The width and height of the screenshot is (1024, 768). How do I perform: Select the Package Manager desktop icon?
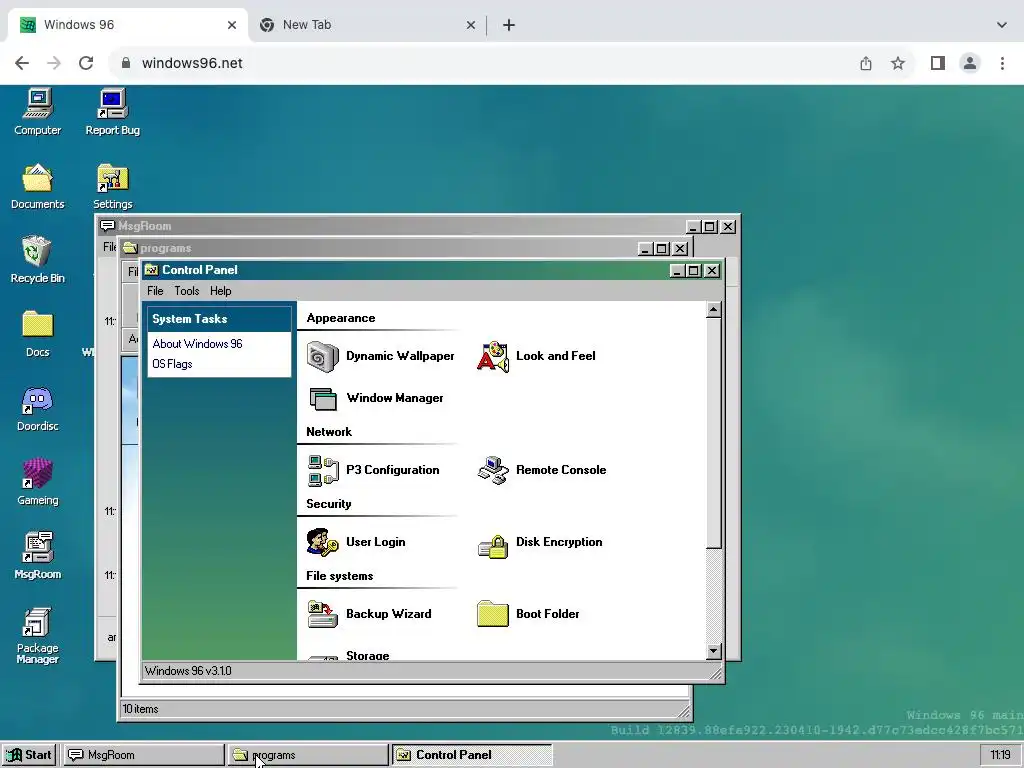(x=37, y=636)
